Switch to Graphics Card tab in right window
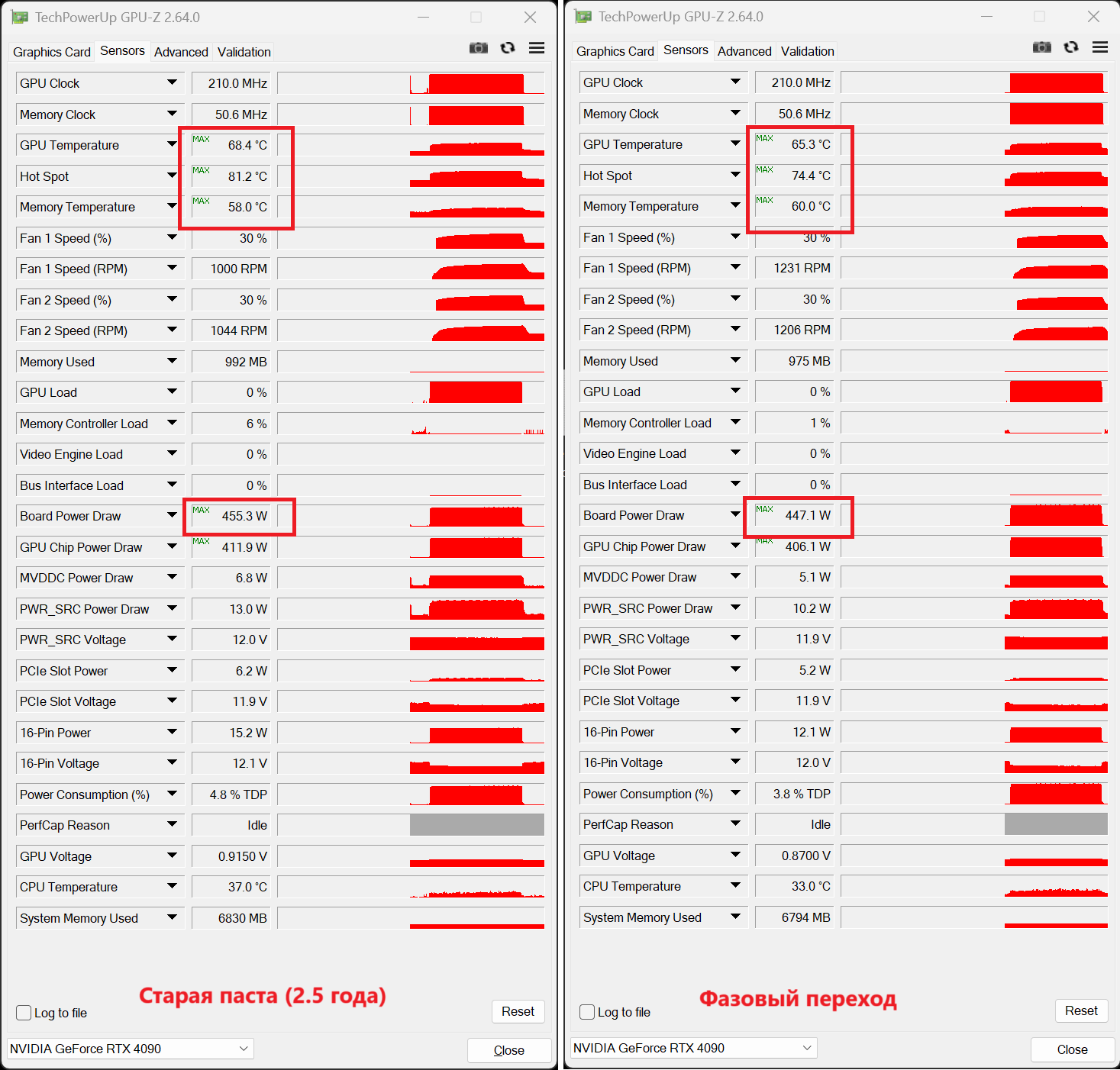 click(615, 51)
